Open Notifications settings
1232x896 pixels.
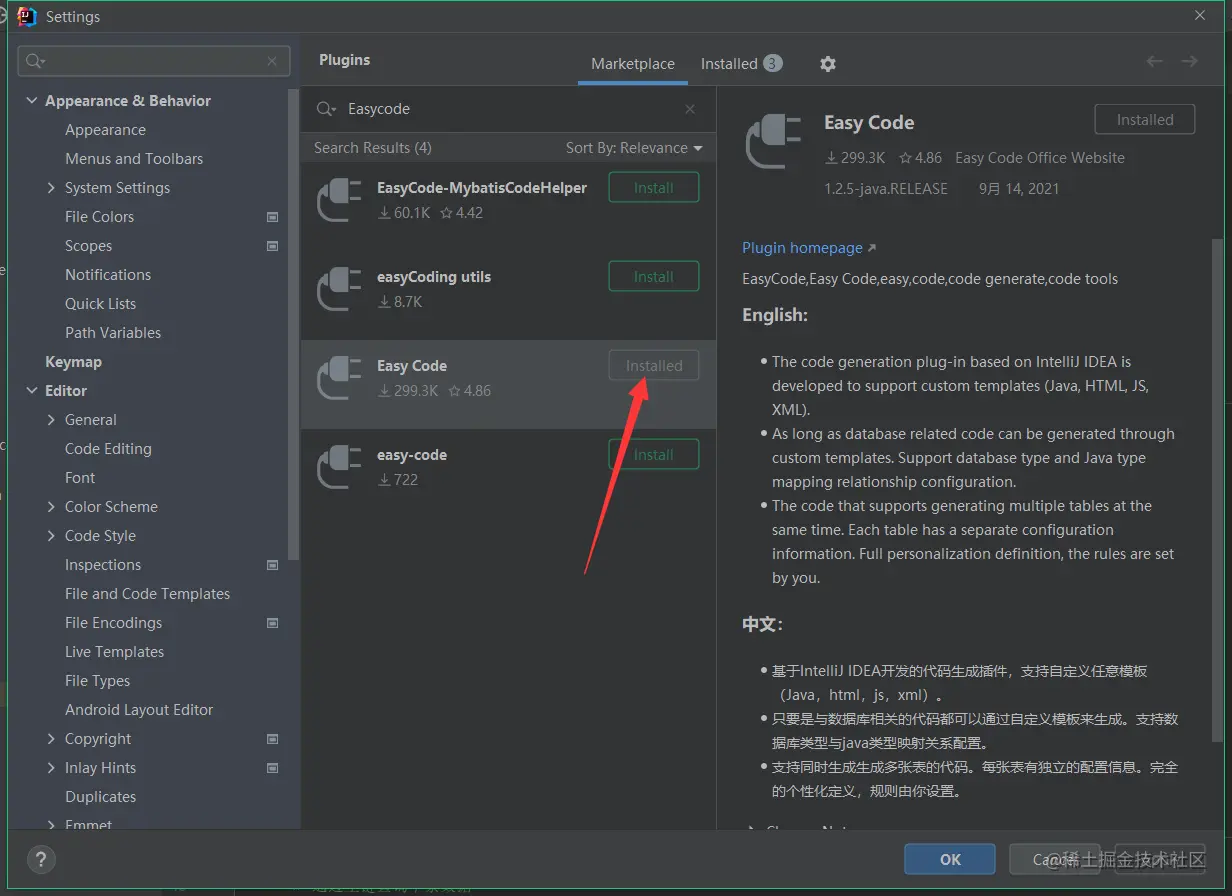108,275
